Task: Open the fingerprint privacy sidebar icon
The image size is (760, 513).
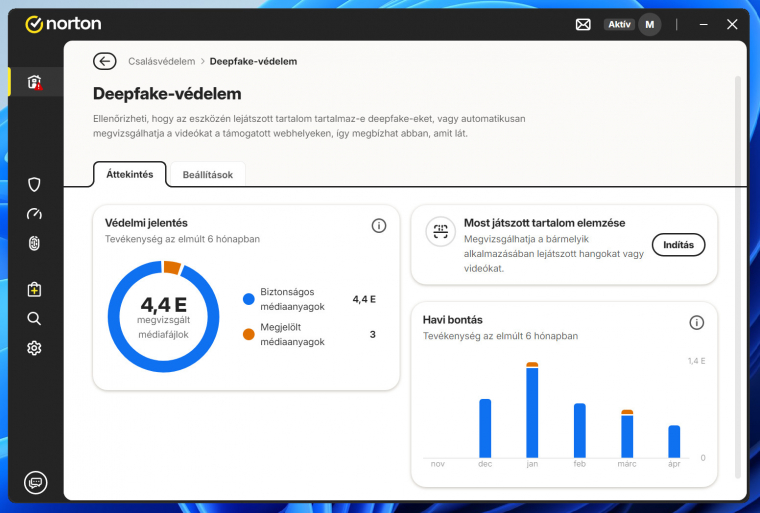Action: coord(34,243)
